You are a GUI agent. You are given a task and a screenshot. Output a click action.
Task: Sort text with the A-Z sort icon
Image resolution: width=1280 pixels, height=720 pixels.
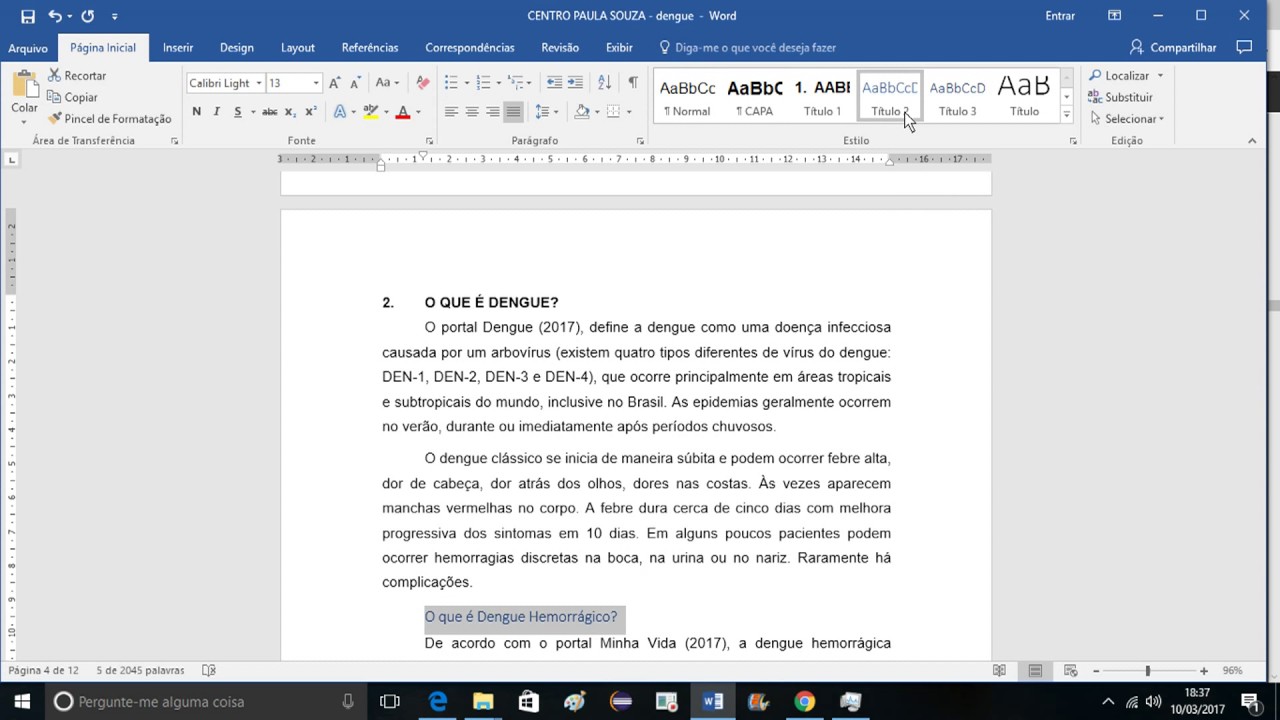pyautogui.click(x=604, y=83)
